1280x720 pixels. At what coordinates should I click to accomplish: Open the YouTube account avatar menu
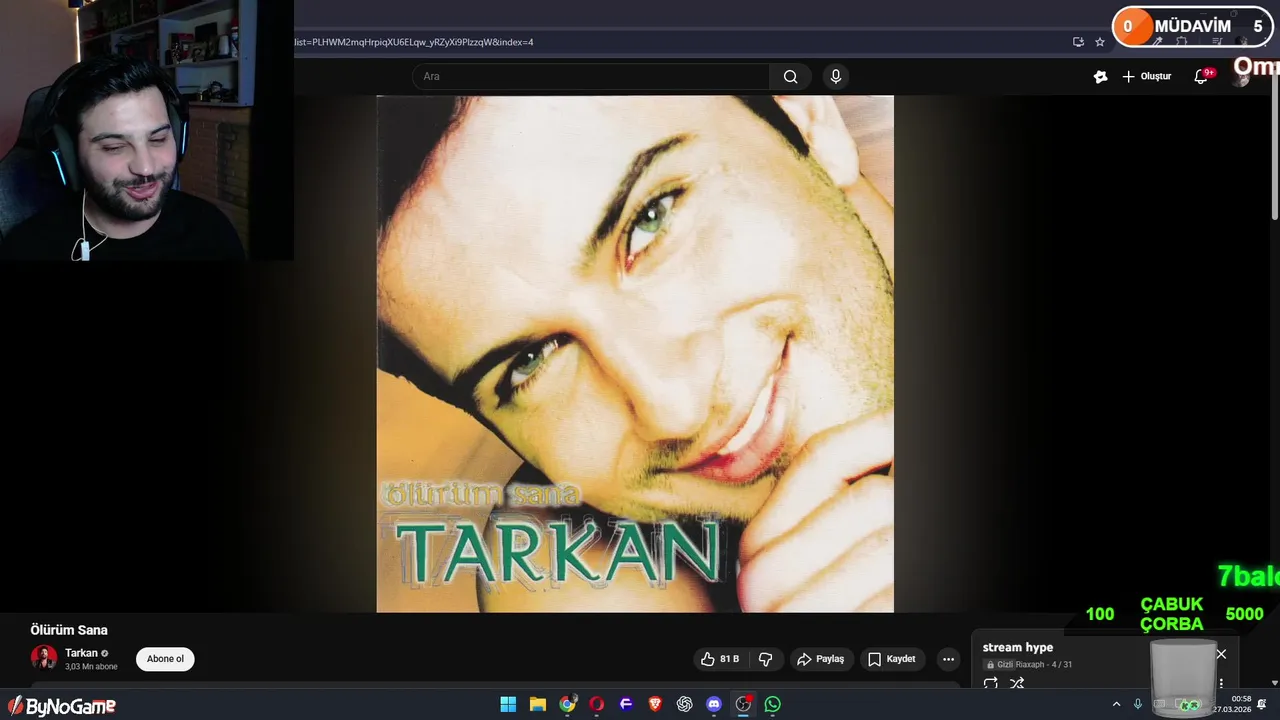pyautogui.click(x=1242, y=78)
